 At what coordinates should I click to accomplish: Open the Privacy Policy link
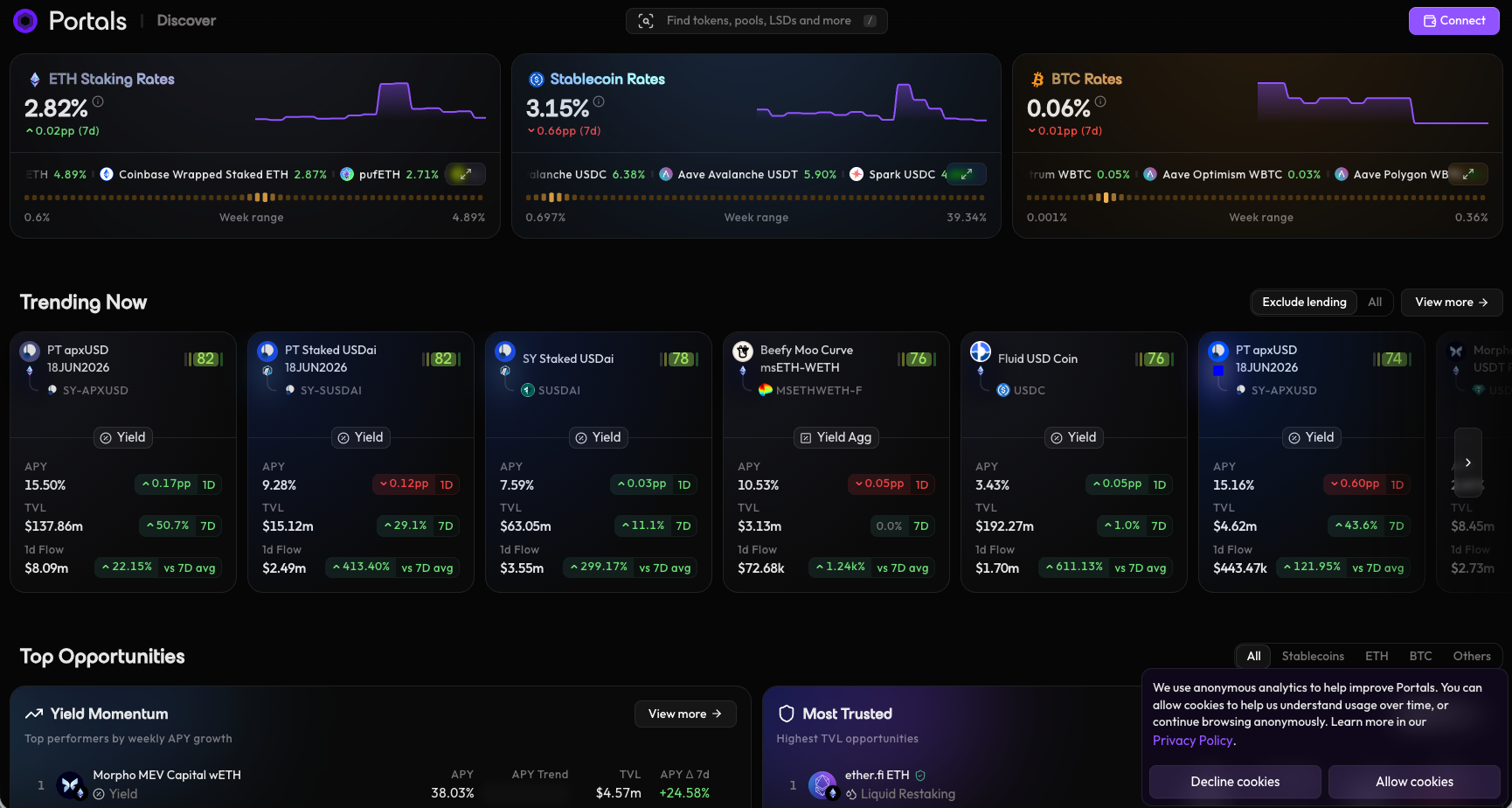click(x=1192, y=740)
